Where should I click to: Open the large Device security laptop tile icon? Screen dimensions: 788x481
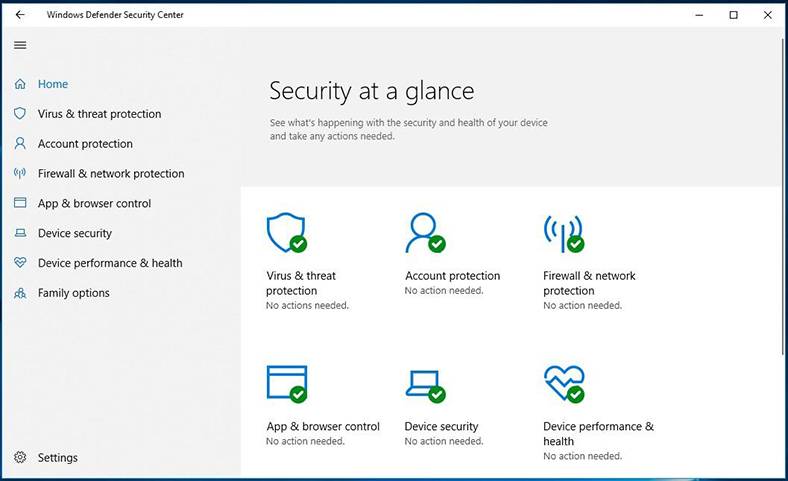pos(425,386)
